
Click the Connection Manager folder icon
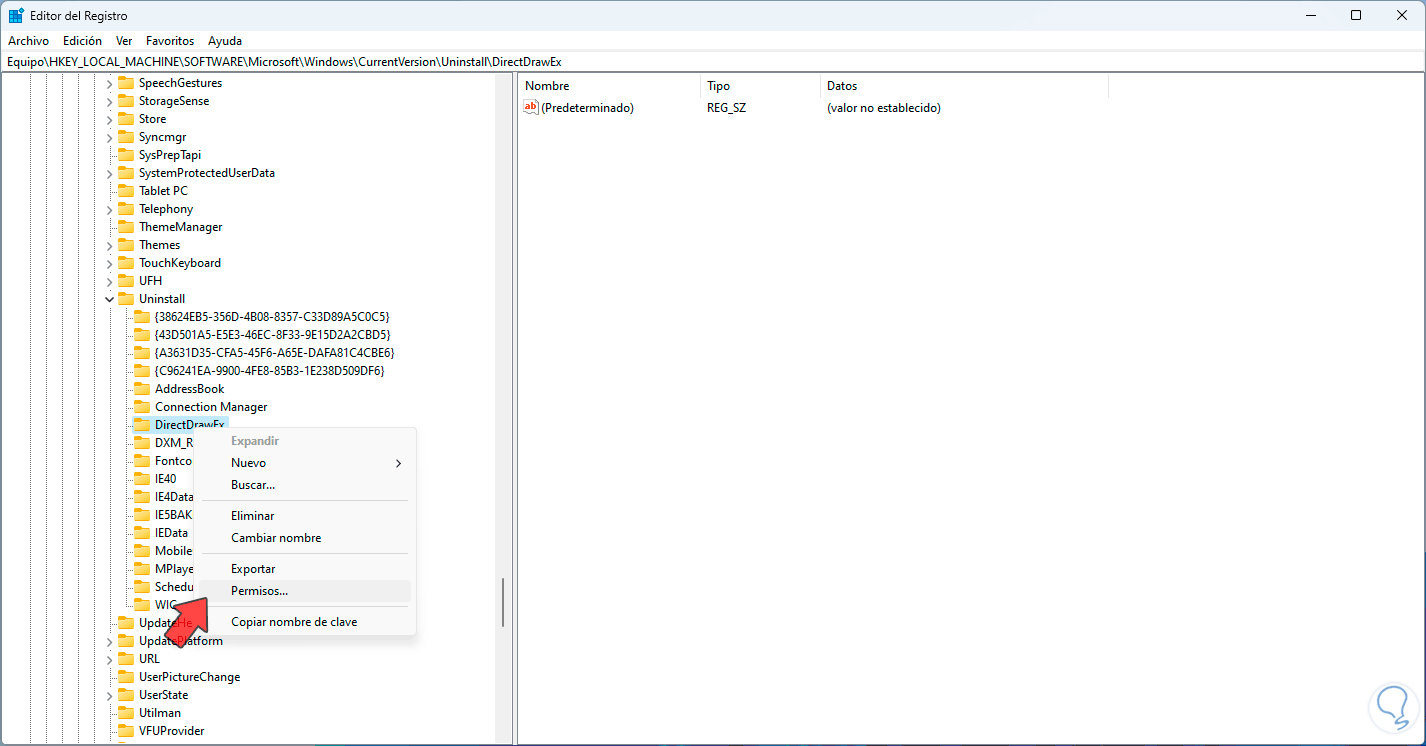pos(142,407)
